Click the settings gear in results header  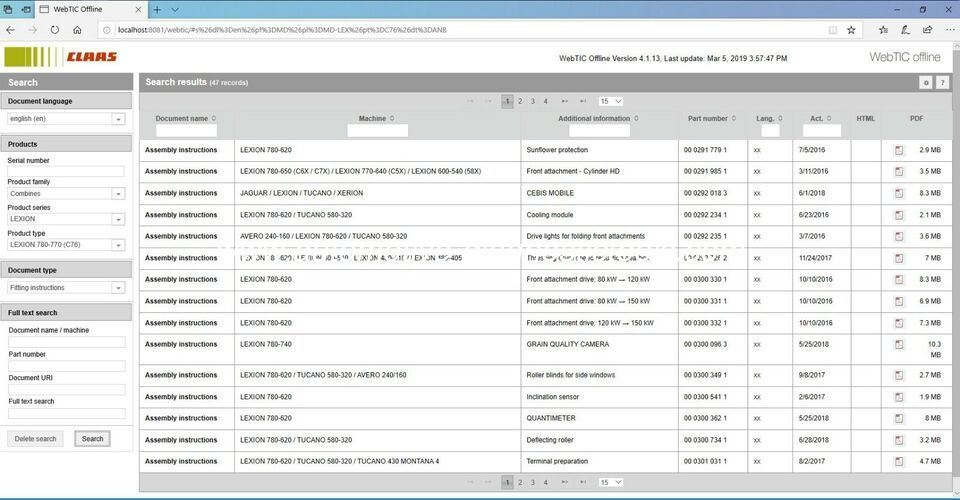926,82
